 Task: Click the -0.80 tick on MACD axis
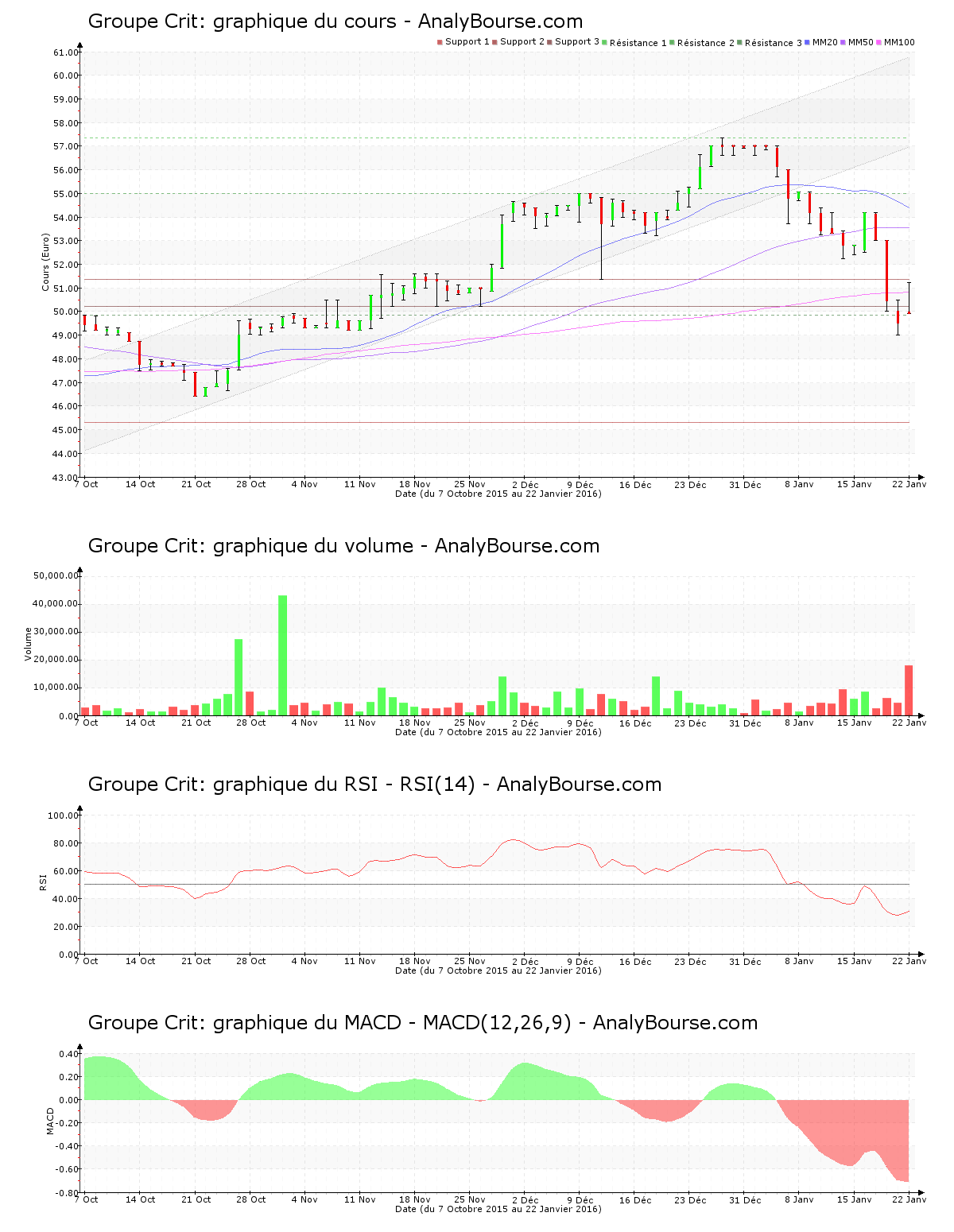tap(68, 1193)
